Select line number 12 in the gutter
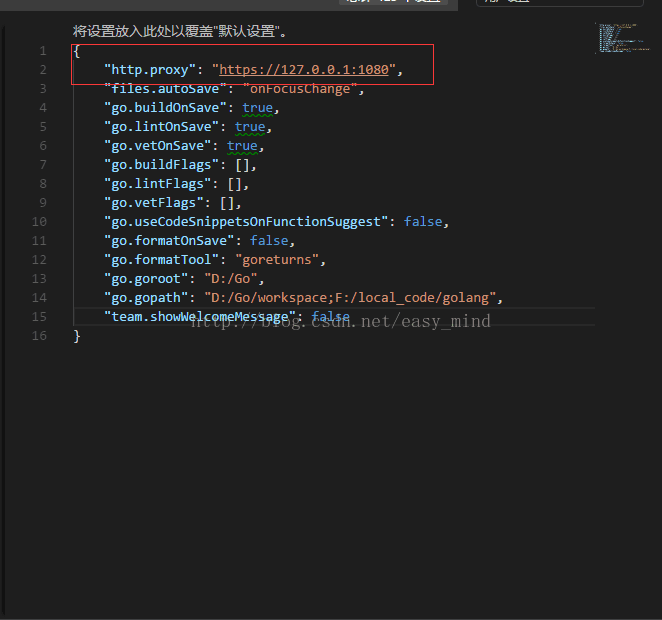Image resolution: width=662 pixels, height=620 pixels. [x=39, y=260]
